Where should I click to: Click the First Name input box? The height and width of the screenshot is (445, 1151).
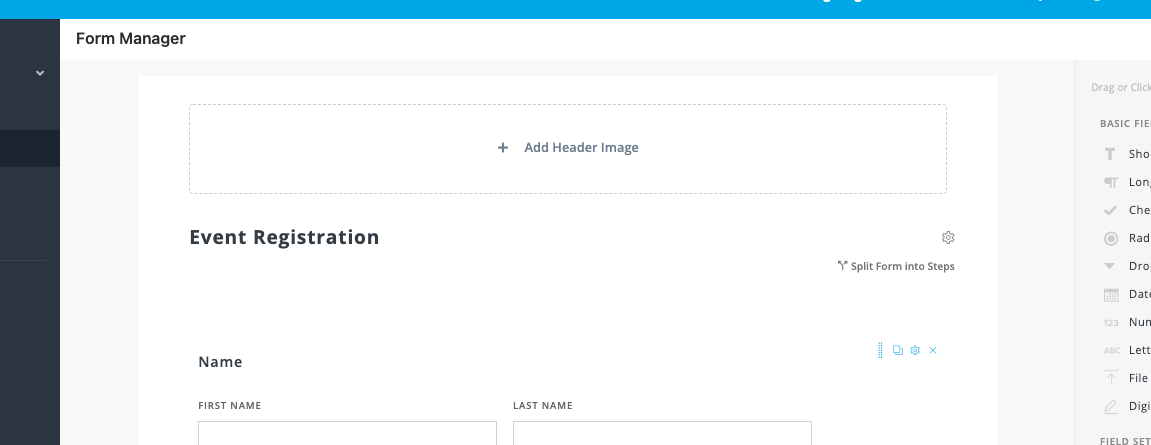point(347,434)
